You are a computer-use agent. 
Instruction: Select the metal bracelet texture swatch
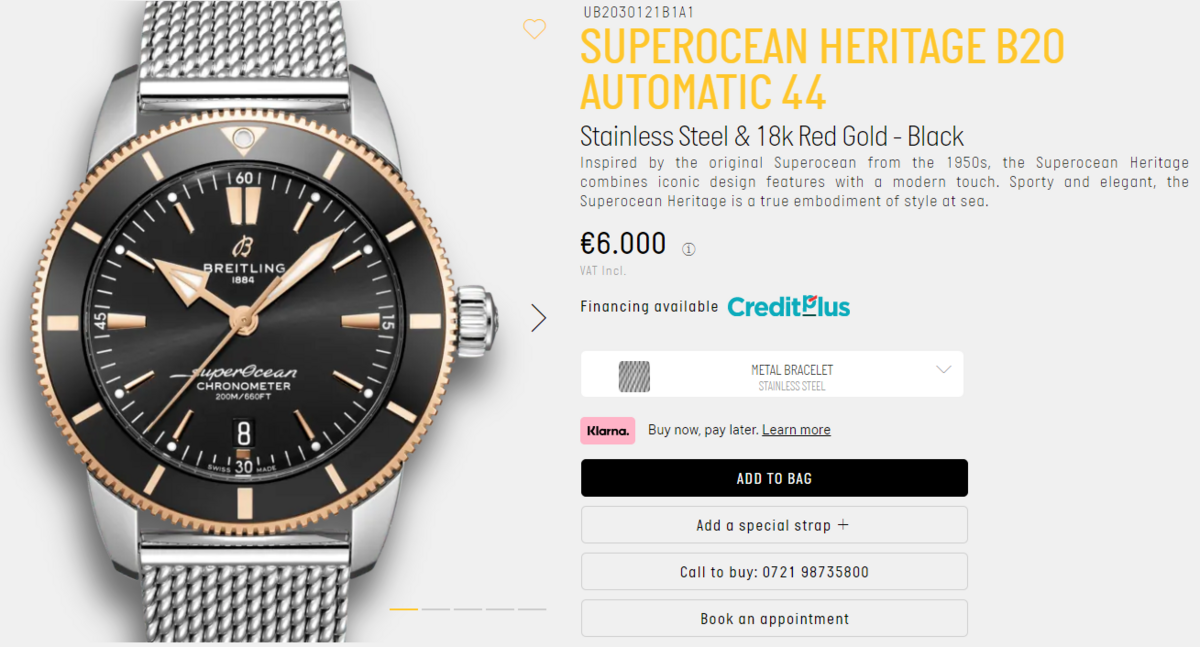click(634, 376)
